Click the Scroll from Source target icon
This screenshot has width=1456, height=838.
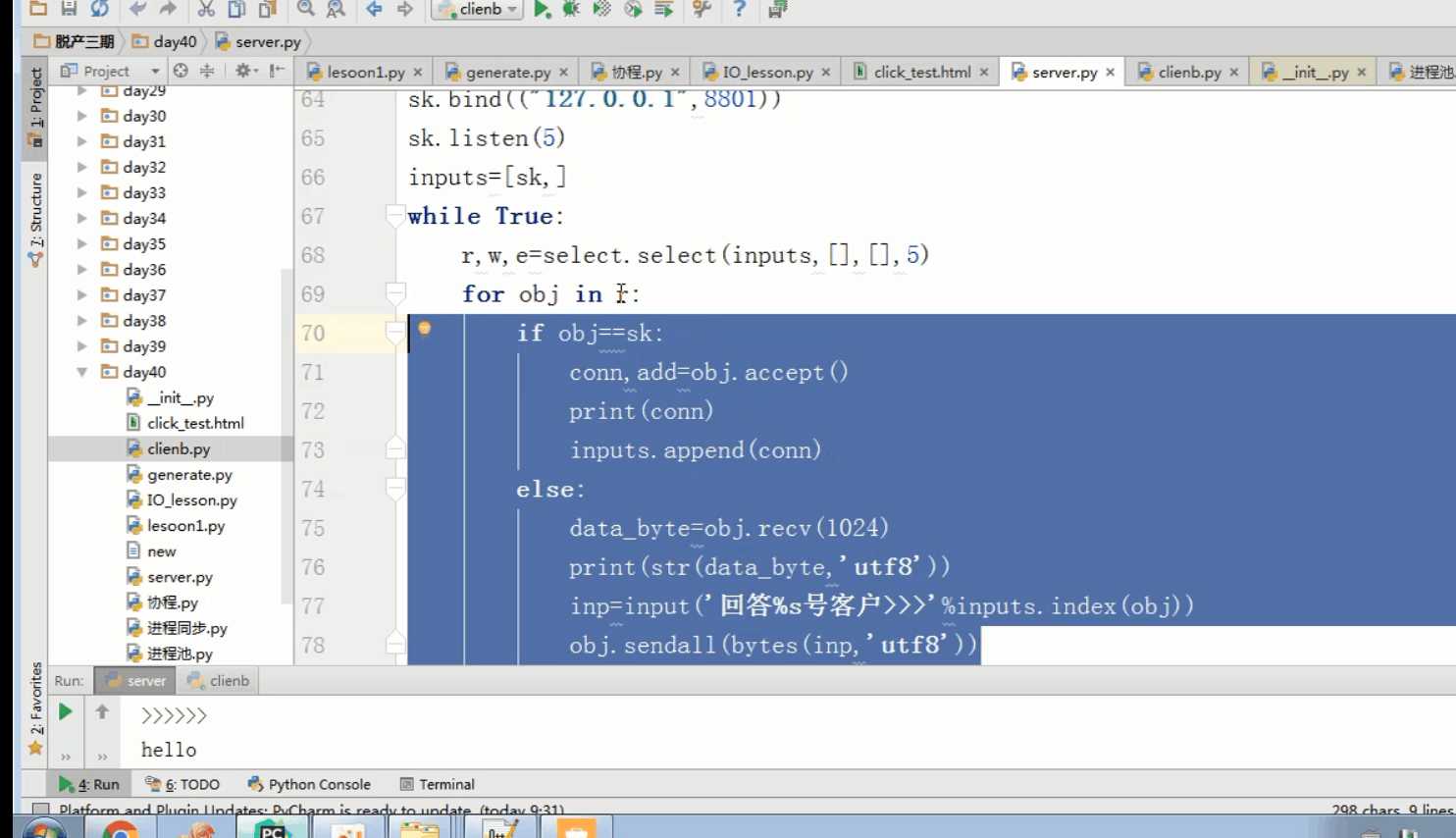pyautogui.click(x=181, y=71)
